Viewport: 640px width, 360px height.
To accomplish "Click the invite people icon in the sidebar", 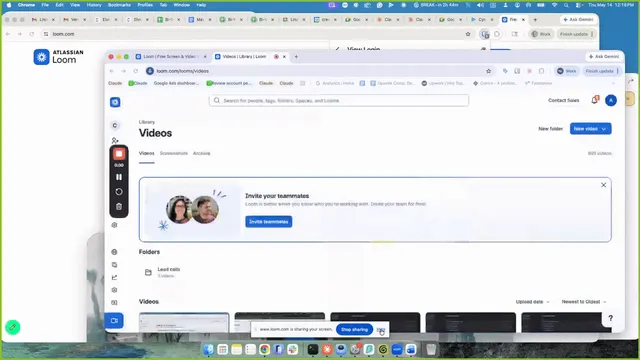I will (115, 140).
